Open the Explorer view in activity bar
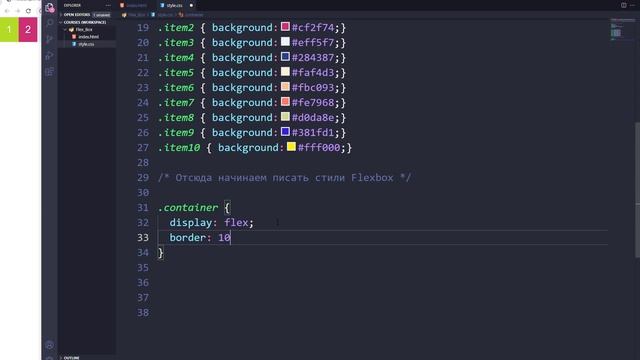This screenshot has height=360, width=640. click(49, 7)
